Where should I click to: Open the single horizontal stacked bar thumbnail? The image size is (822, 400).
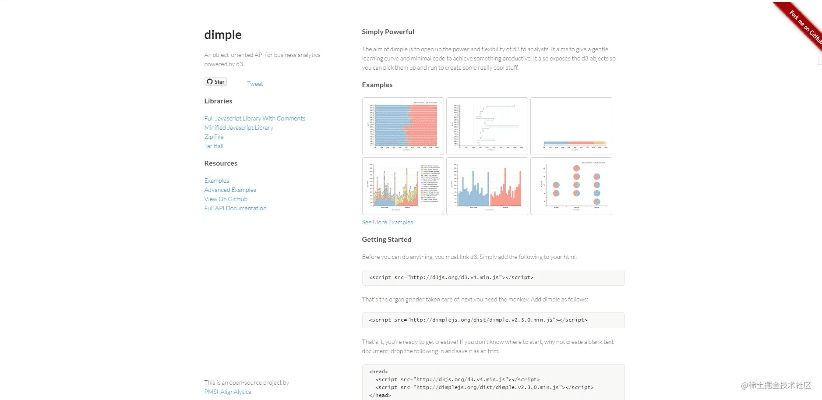point(571,125)
